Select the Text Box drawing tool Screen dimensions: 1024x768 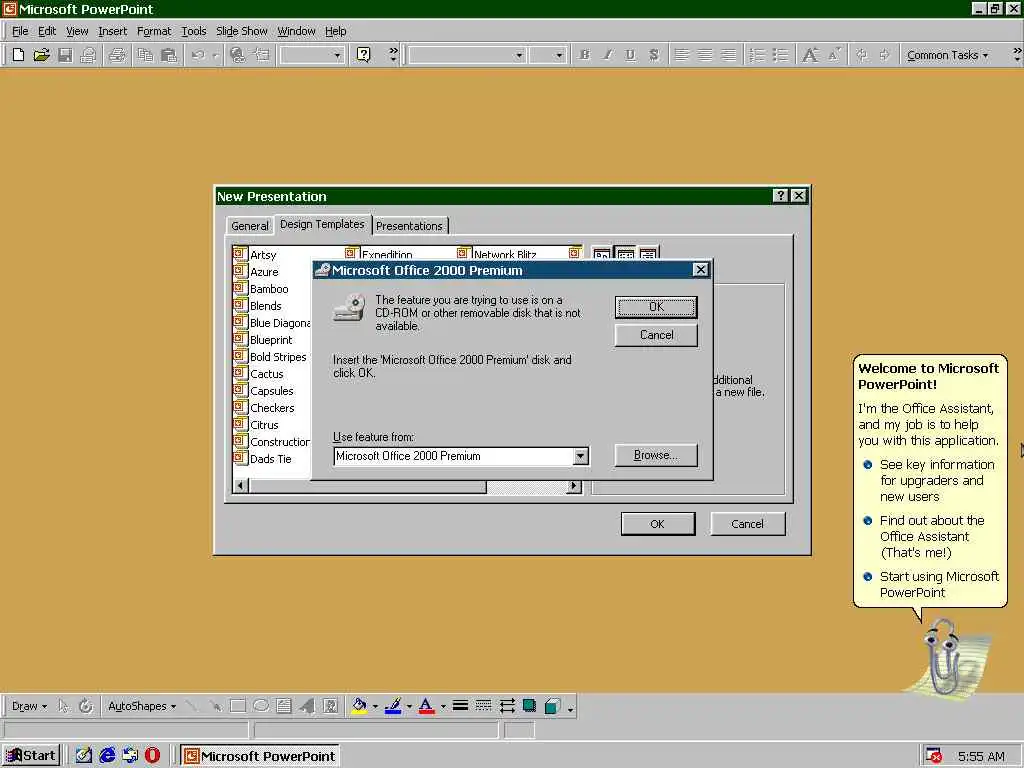pos(283,706)
